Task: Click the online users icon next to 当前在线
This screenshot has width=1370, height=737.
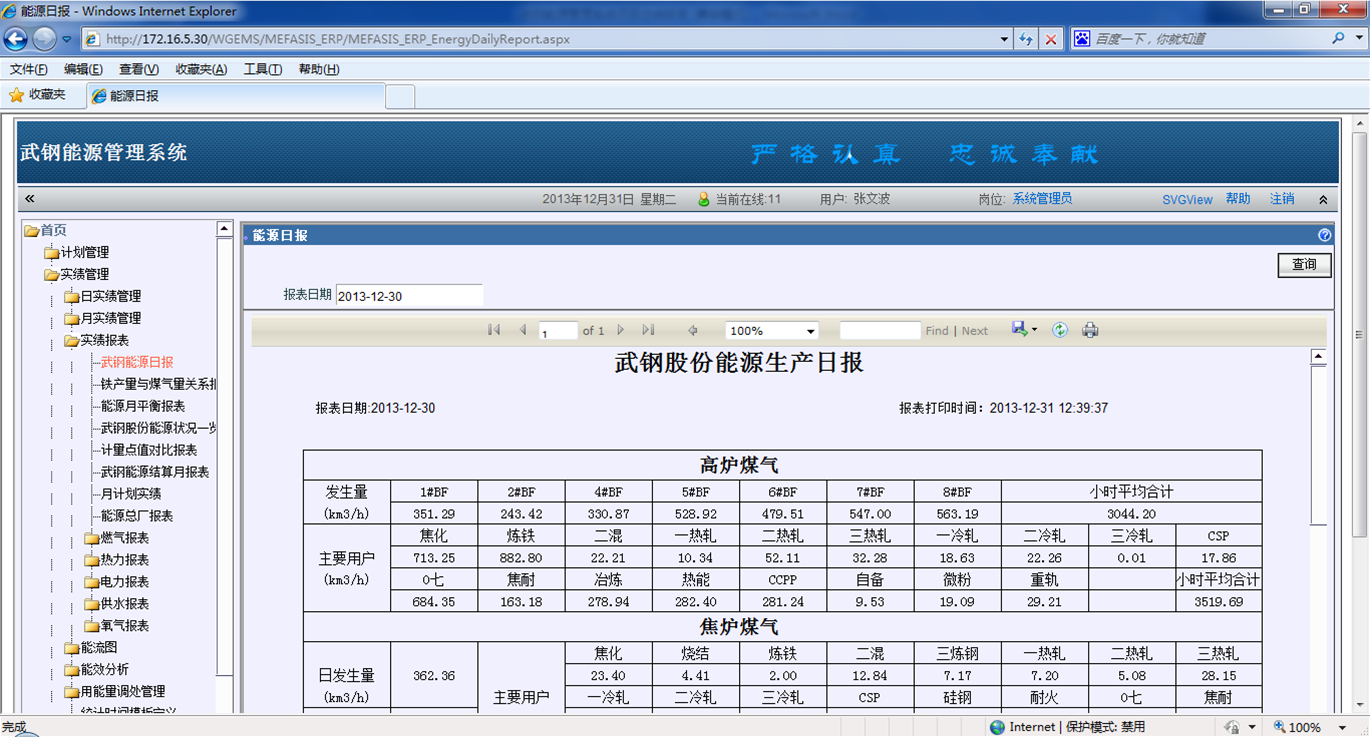Action: pyautogui.click(x=704, y=199)
